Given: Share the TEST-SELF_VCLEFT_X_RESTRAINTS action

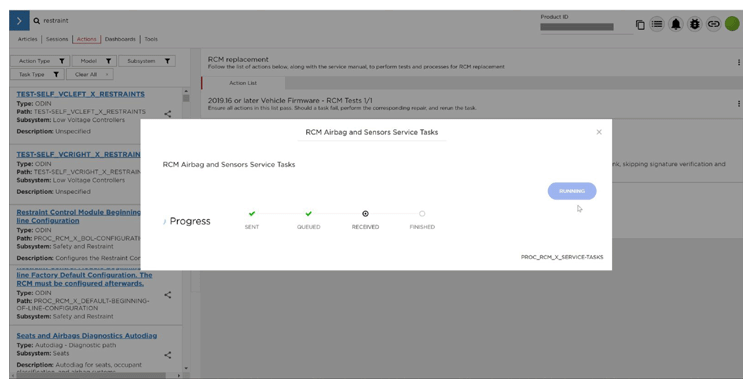Looking at the screenshot, I should 167,114.
